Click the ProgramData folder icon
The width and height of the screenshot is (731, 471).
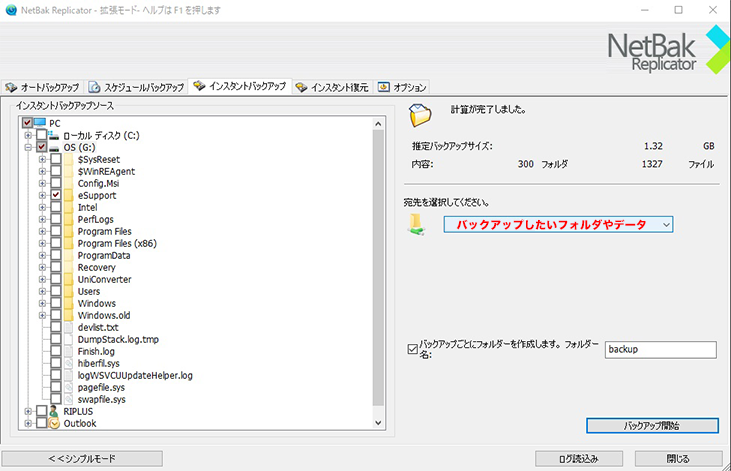click(x=69, y=256)
